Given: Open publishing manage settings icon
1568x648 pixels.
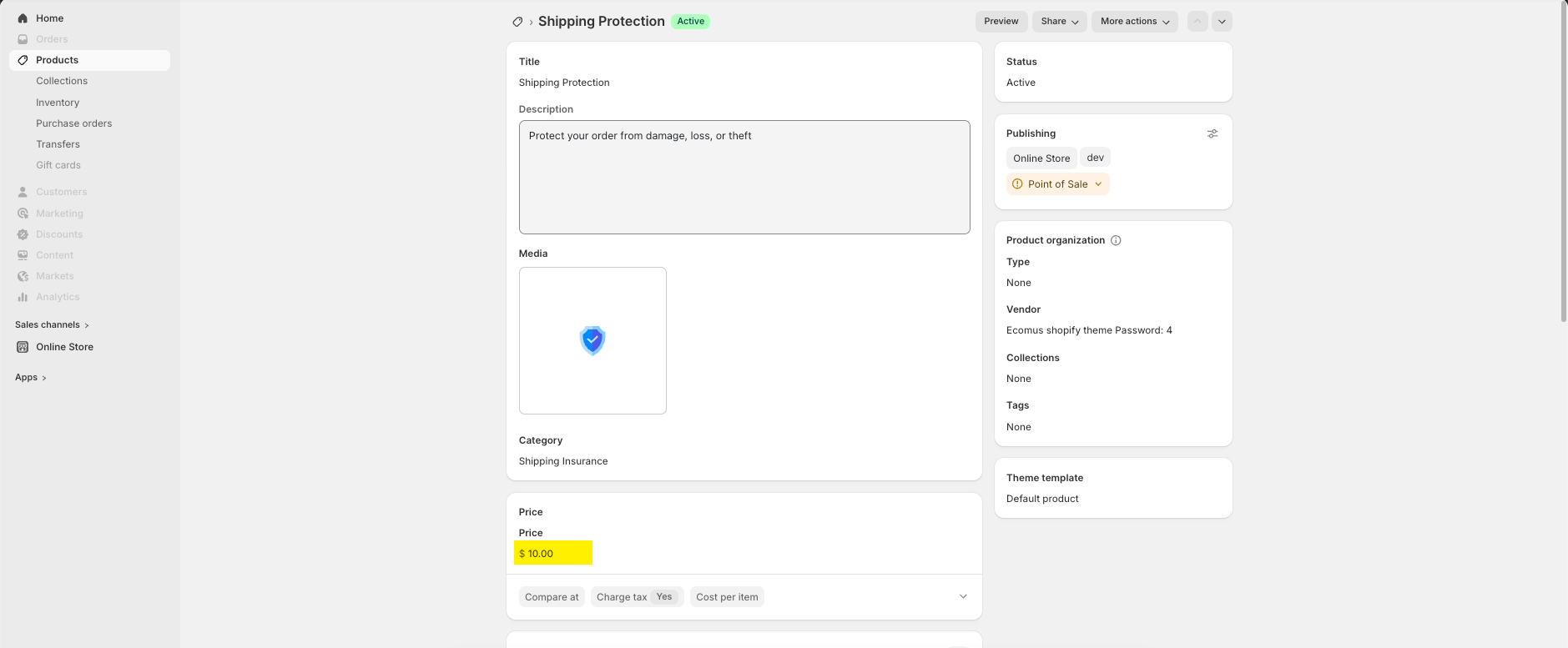Looking at the screenshot, I should click(x=1213, y=133).
